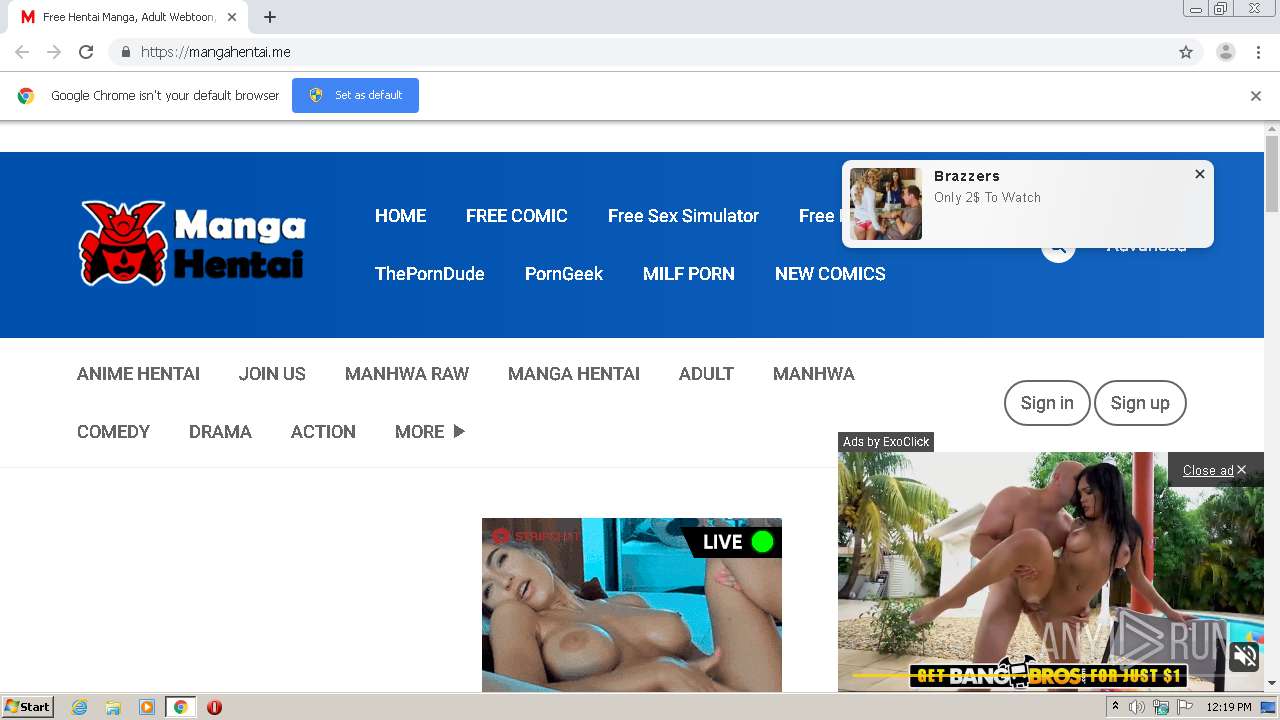This screenshot has width=1280, height=720.
Task: Open the Action Center flag icon
Action: (x=1186, y=707)
